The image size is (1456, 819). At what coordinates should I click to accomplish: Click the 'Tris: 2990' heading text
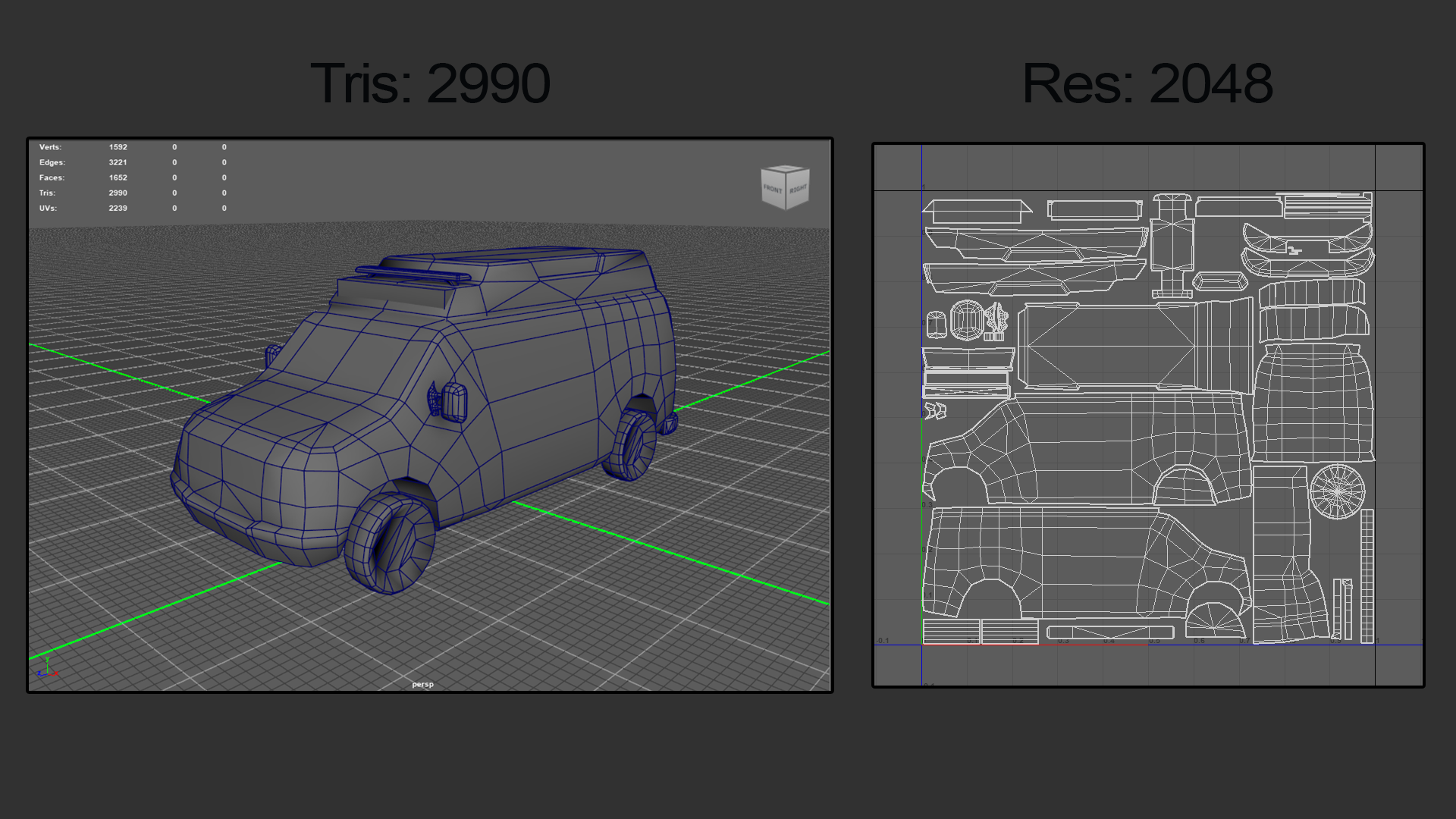[x=430, y=83]
